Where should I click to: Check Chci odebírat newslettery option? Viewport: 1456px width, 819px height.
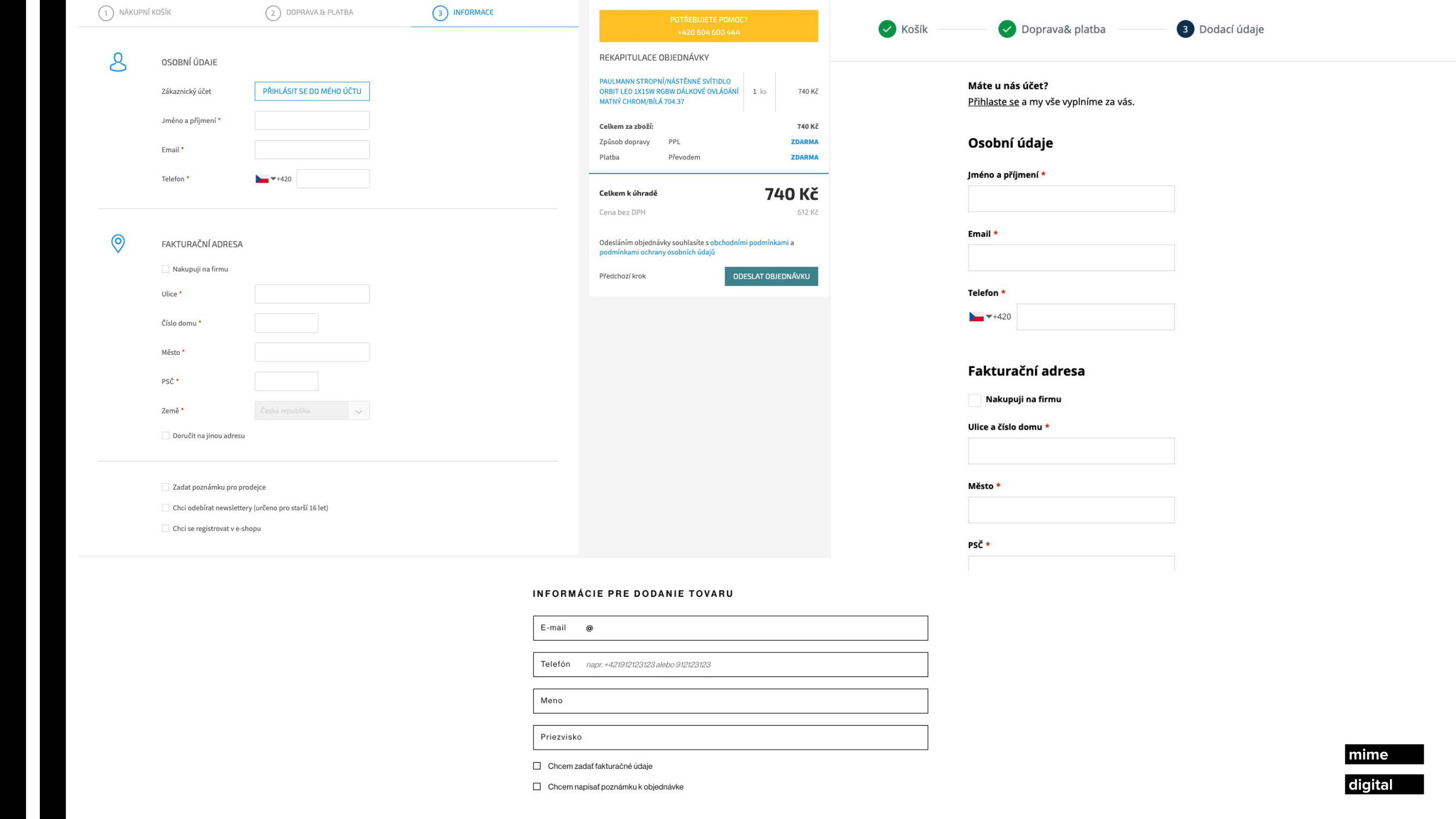tap(165, 508)
